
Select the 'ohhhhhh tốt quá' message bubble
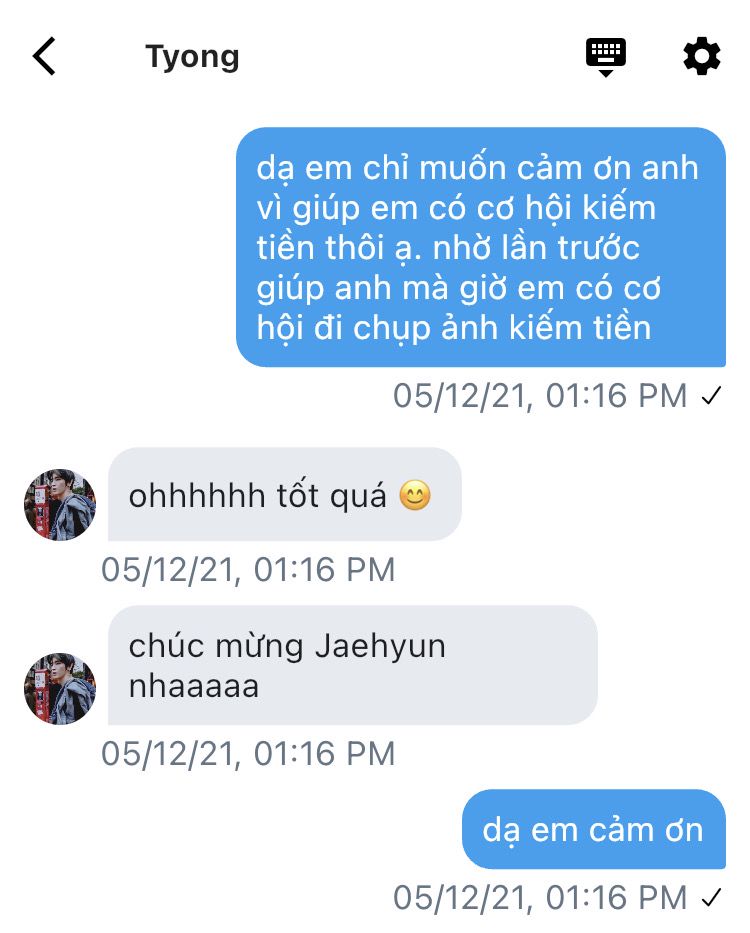coord(285,494)
